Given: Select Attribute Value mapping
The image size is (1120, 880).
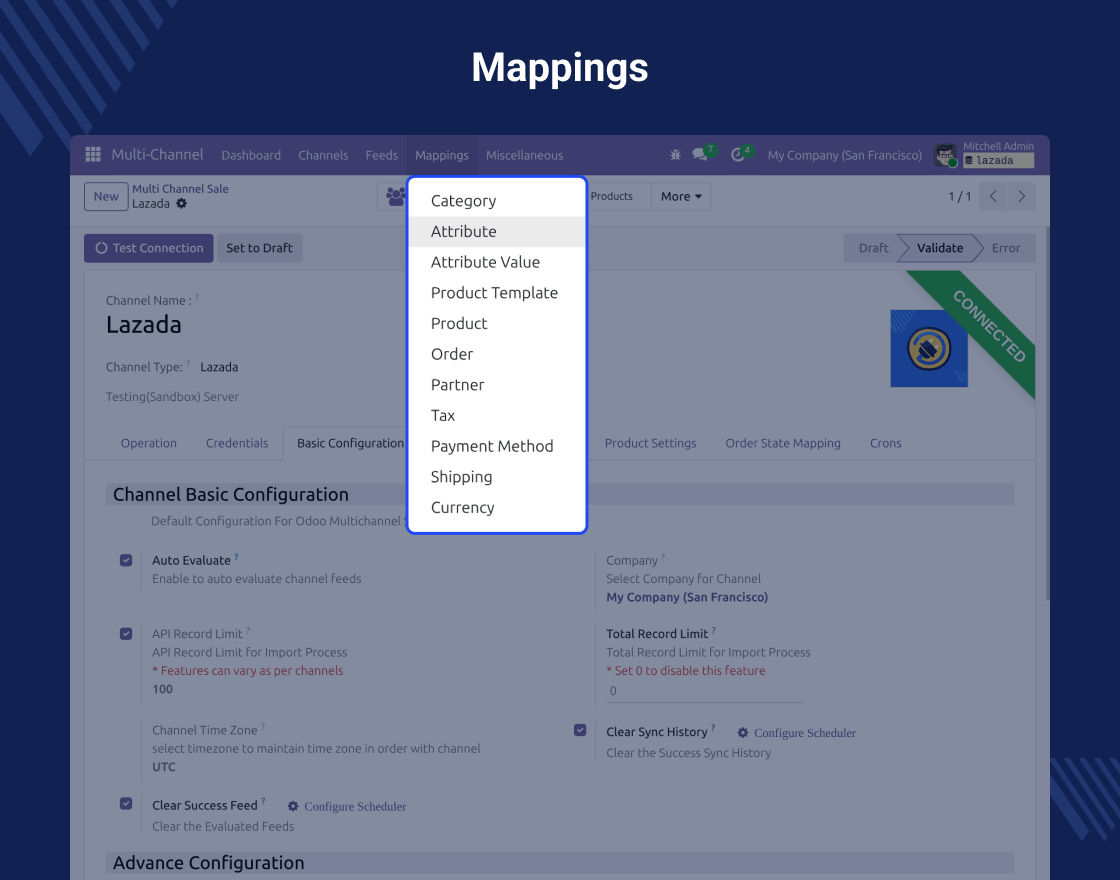Looking at the screenshot, I should (497, 262).
